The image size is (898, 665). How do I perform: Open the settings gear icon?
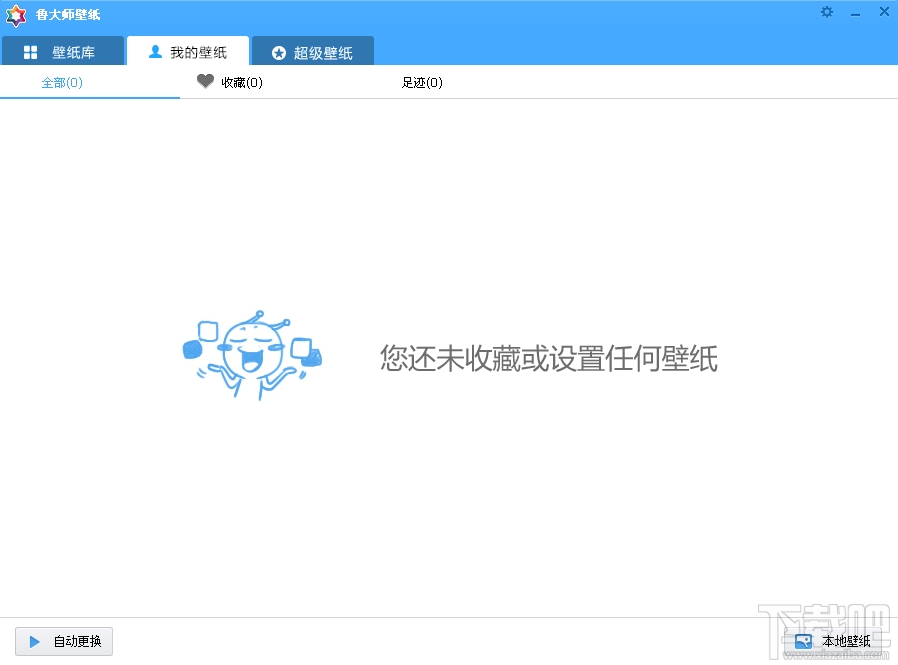[826, 12]
